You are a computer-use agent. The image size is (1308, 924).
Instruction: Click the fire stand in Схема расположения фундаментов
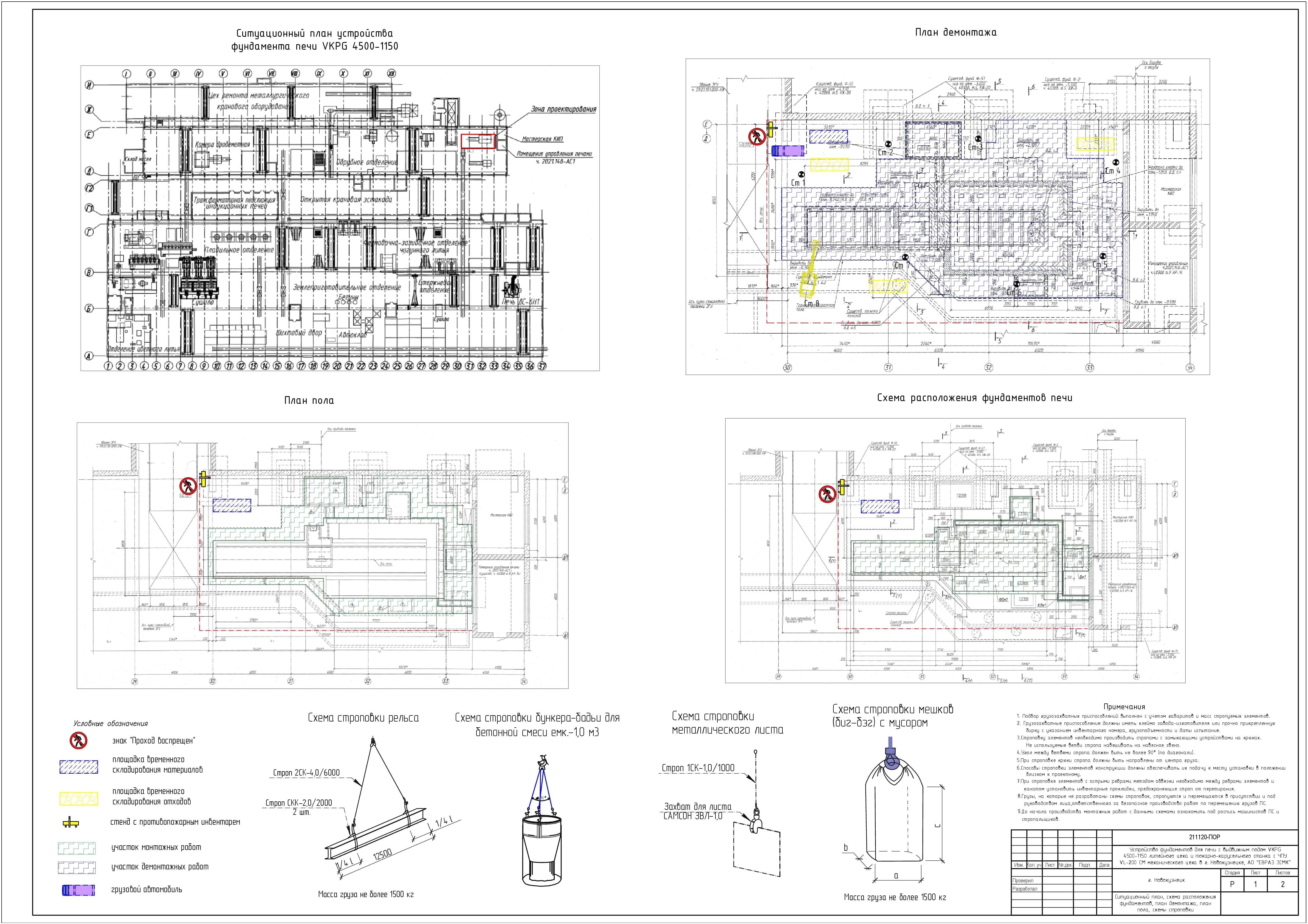coord(842,487)
